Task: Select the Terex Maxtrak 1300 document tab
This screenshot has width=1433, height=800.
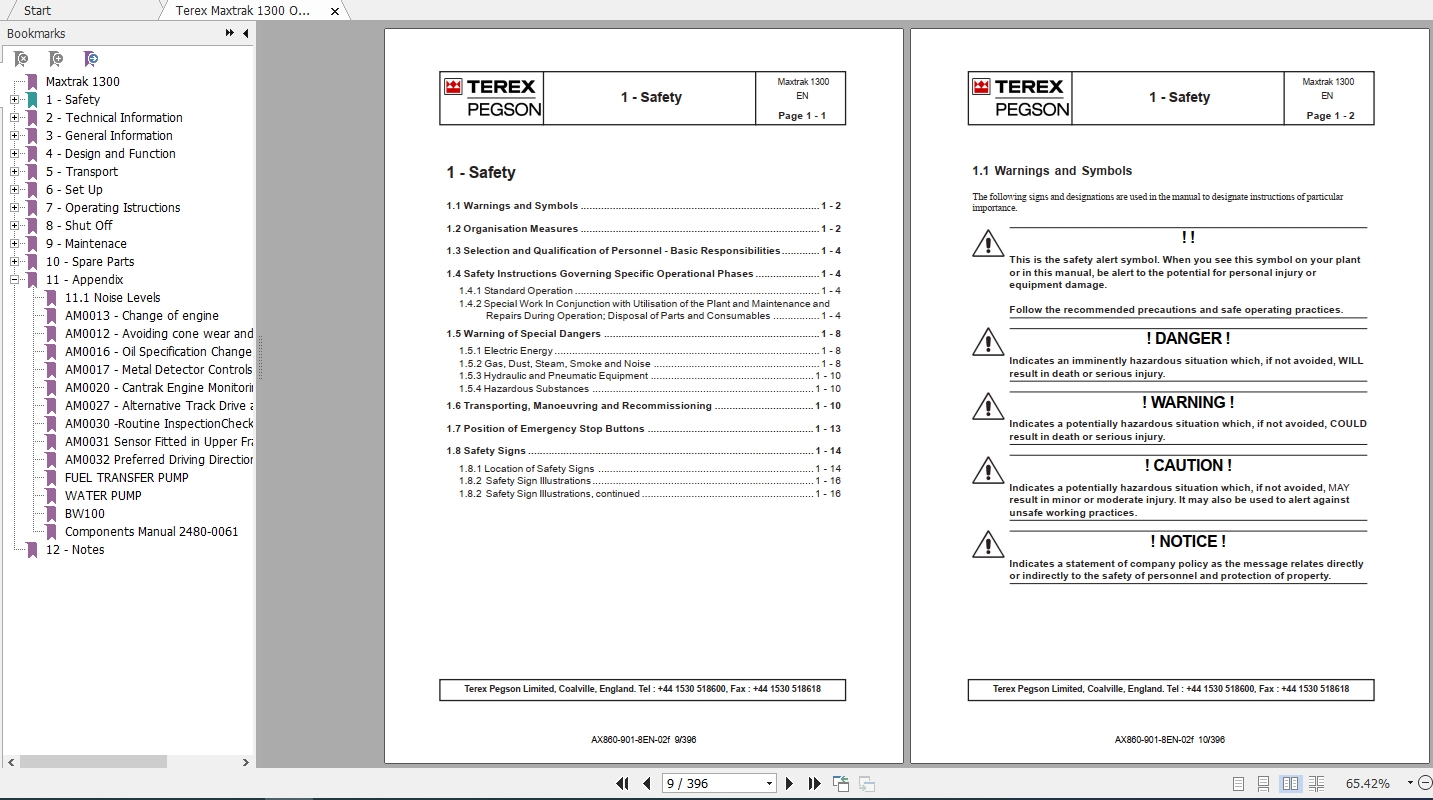Action: tap(243, 11)
